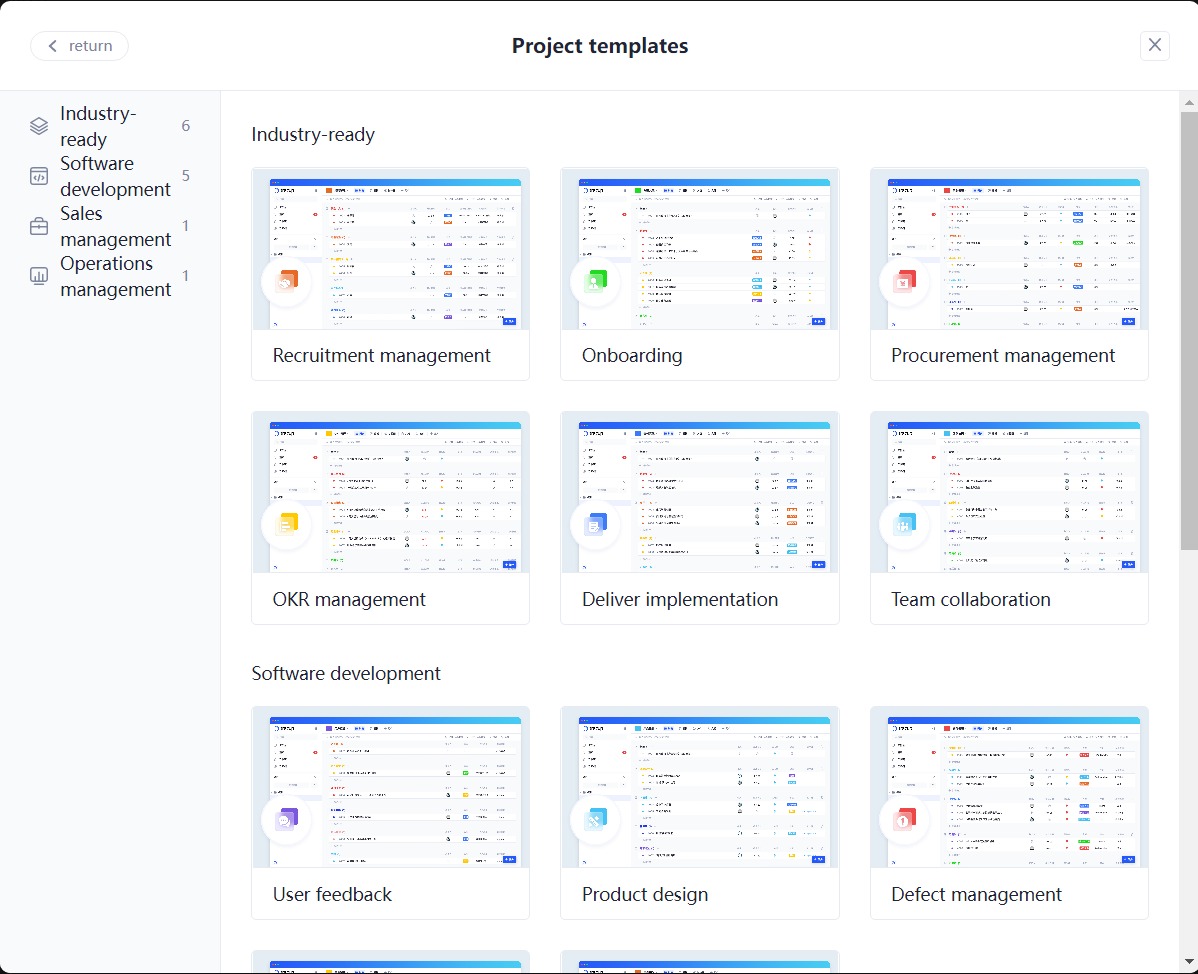Click the Industry-ready count badge 6
Screen dimensions: 1198x974
pyautogui.click(x=186, y=126)
